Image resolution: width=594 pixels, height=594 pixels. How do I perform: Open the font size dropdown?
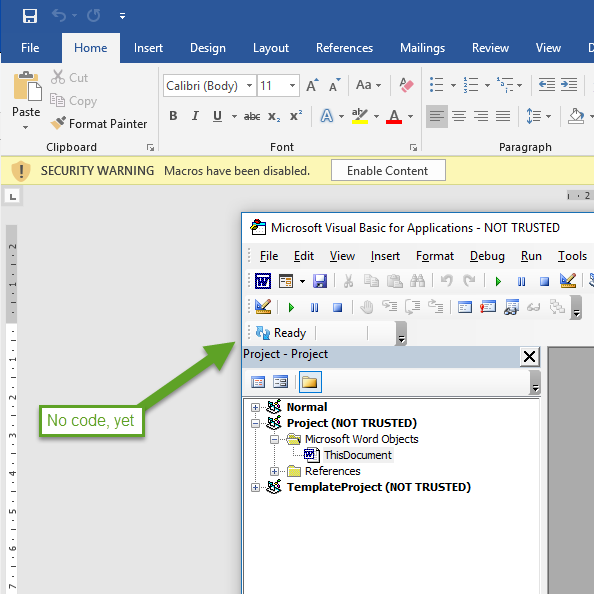coord(292,86)
